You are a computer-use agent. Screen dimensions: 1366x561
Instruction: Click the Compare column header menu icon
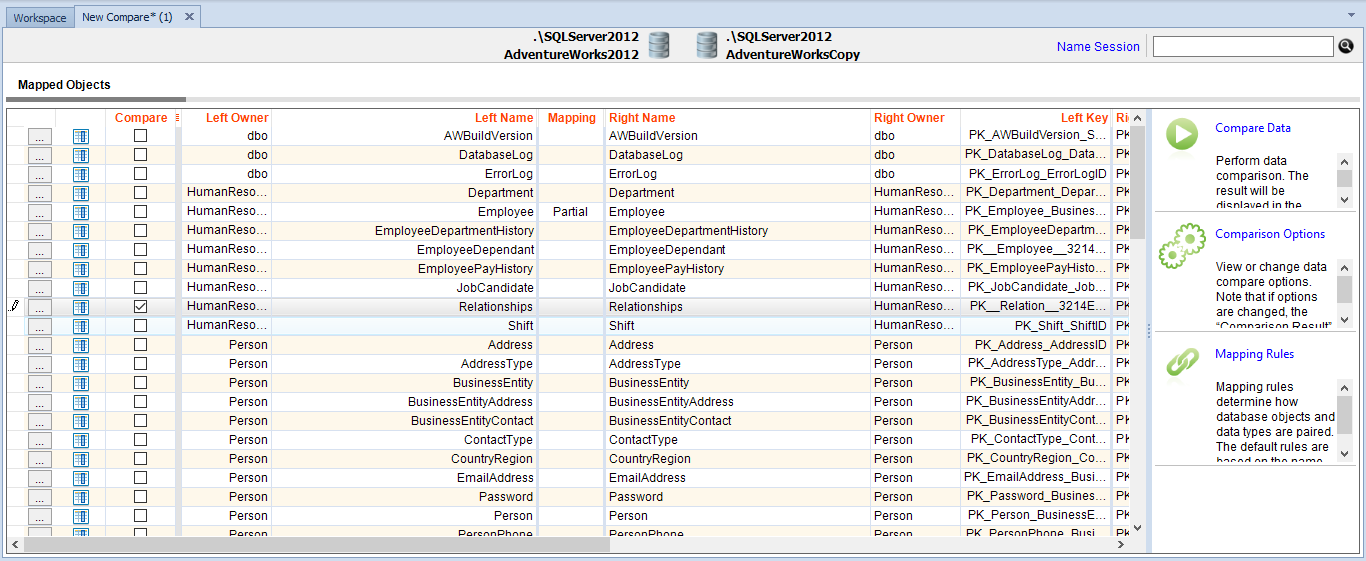tap(178, 118)
